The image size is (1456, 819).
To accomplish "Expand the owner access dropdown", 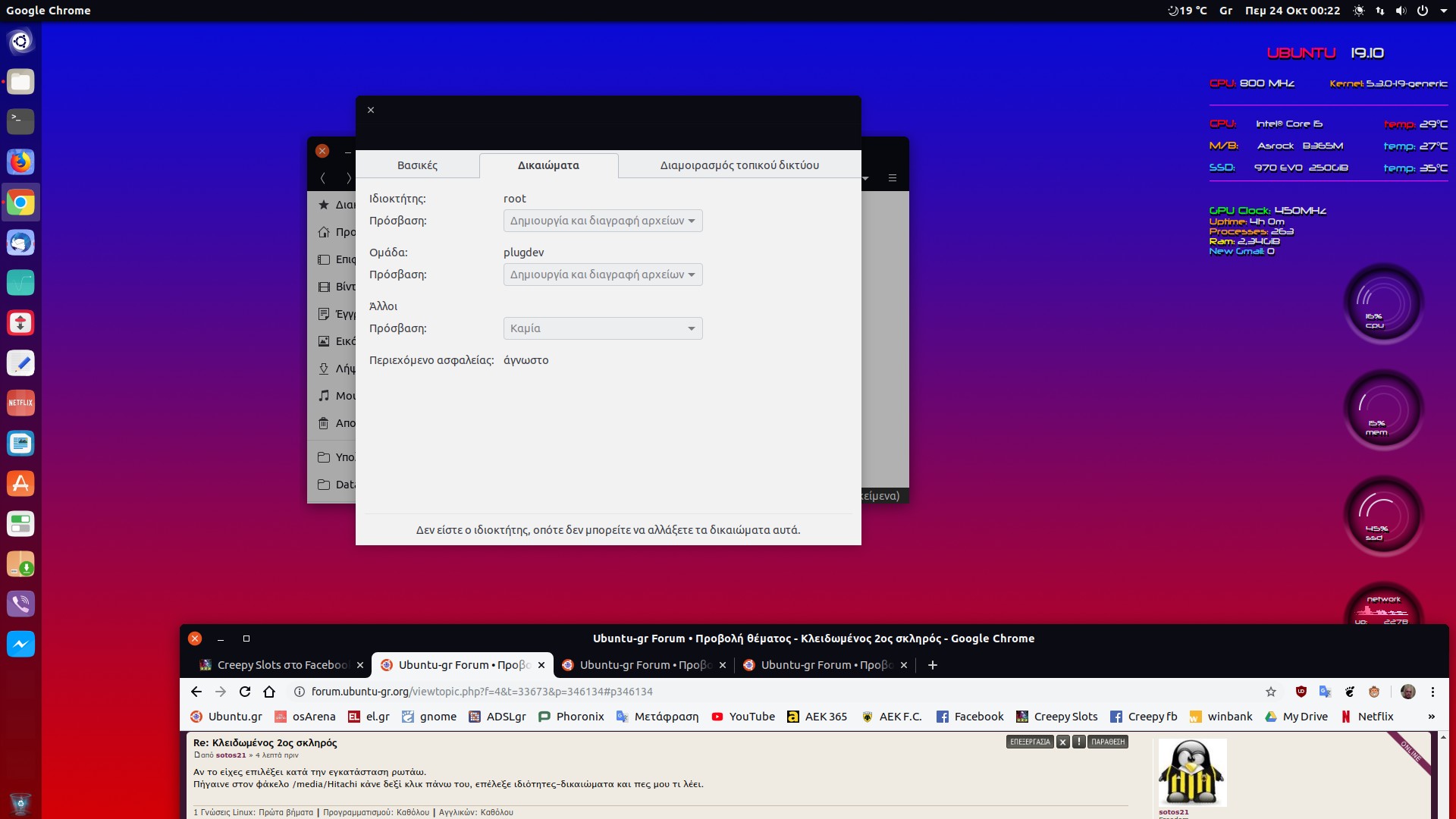I will tap(603, 221).
